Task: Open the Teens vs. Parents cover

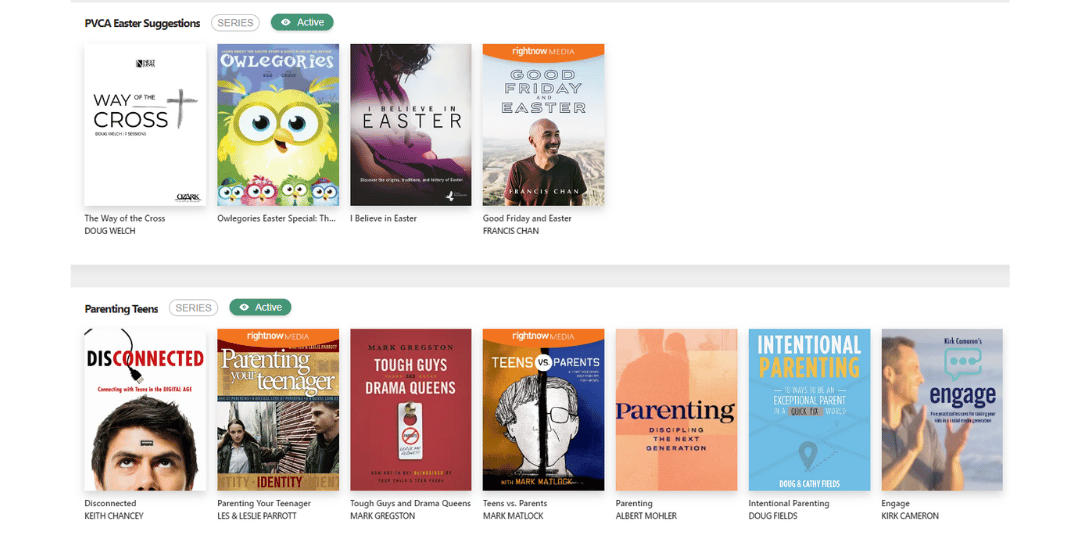Action: click(x=543, y=409)
